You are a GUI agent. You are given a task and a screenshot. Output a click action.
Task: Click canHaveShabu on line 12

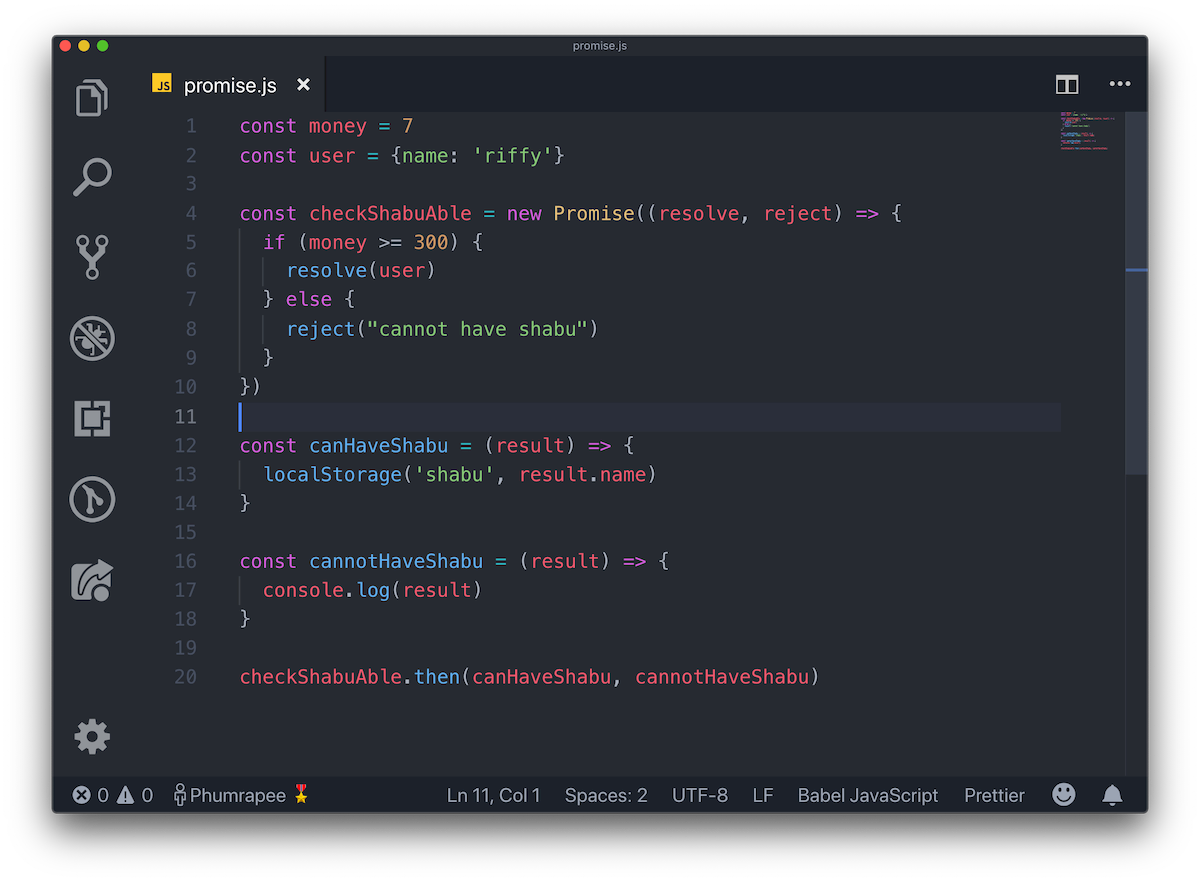(x=379, y=445)
